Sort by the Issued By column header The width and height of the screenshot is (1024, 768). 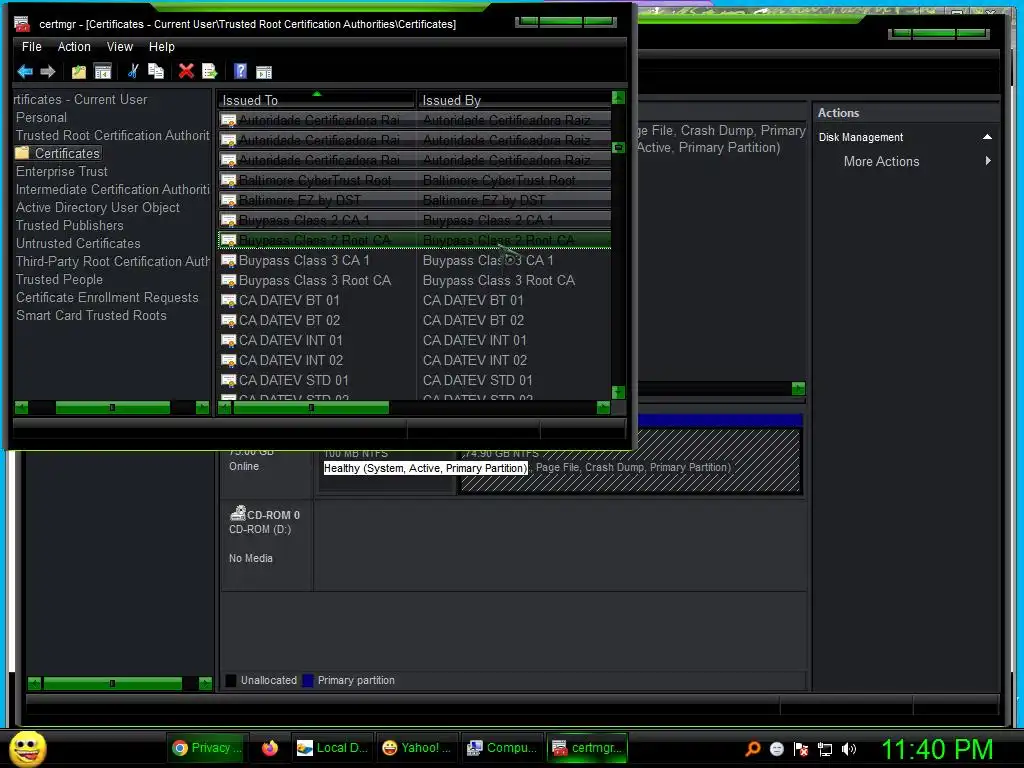[x=514, y=100]
